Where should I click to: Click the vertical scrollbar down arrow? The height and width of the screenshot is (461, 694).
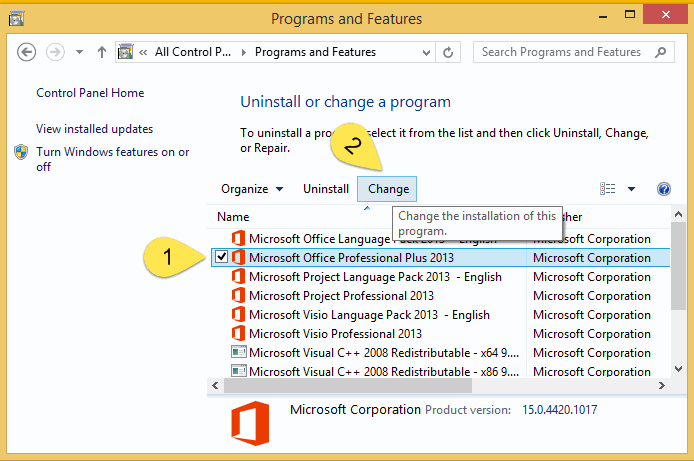[x=678, y=369]
